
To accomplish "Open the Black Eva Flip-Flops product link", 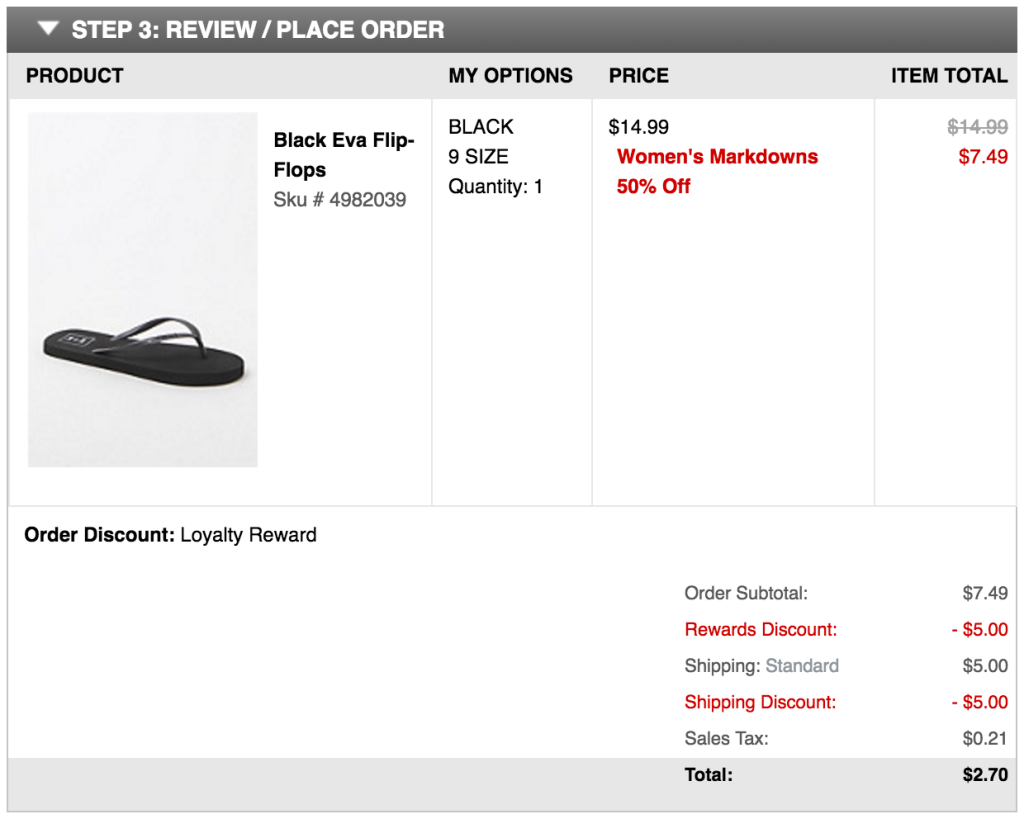I will 343,155.
